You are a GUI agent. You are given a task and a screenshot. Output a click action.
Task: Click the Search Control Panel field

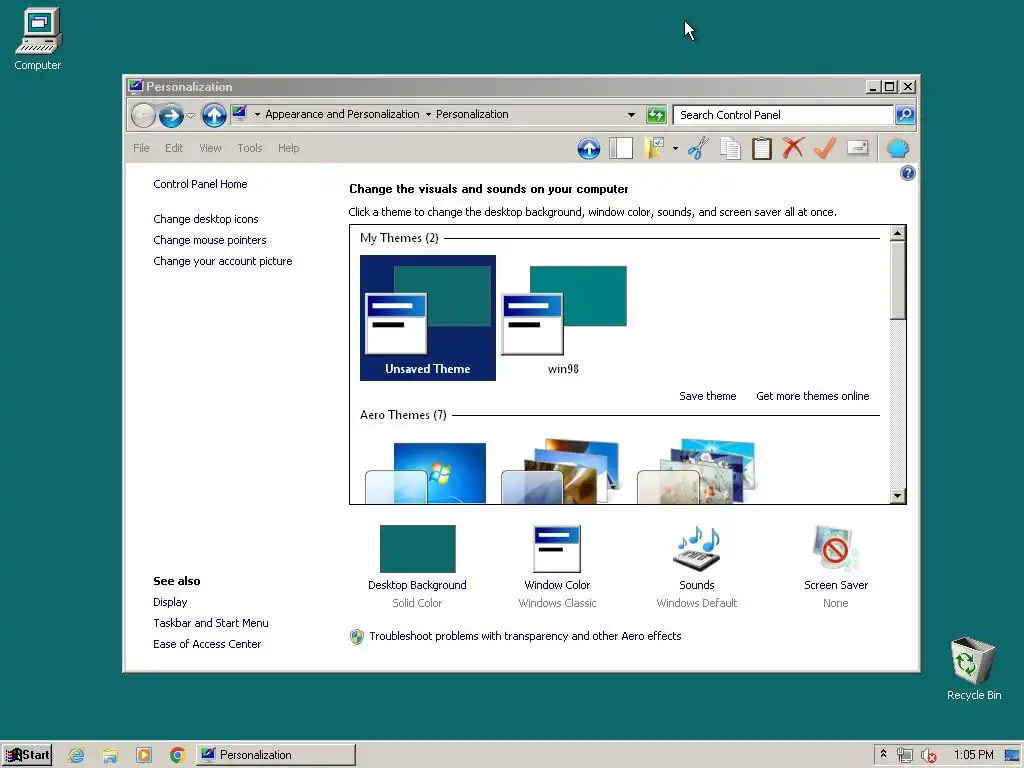783,115
